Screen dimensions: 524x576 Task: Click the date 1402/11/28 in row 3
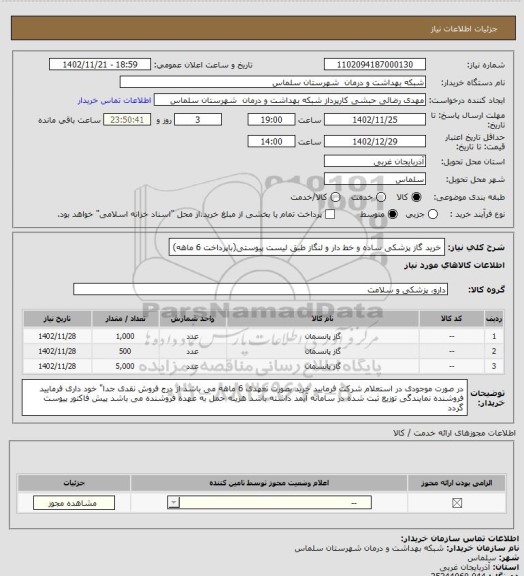[57, 366]
